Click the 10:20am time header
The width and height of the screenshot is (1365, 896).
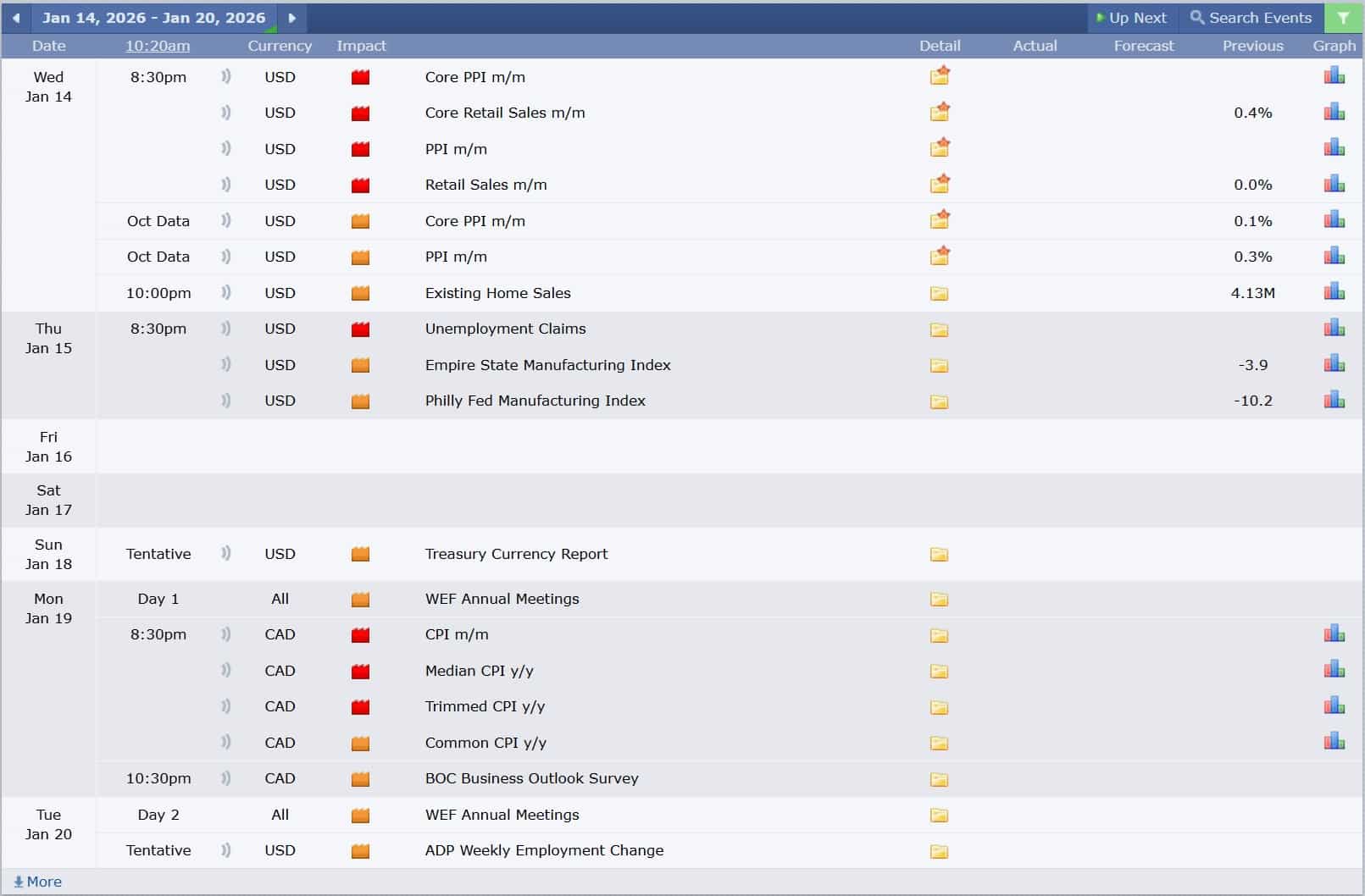coord(156,46)
